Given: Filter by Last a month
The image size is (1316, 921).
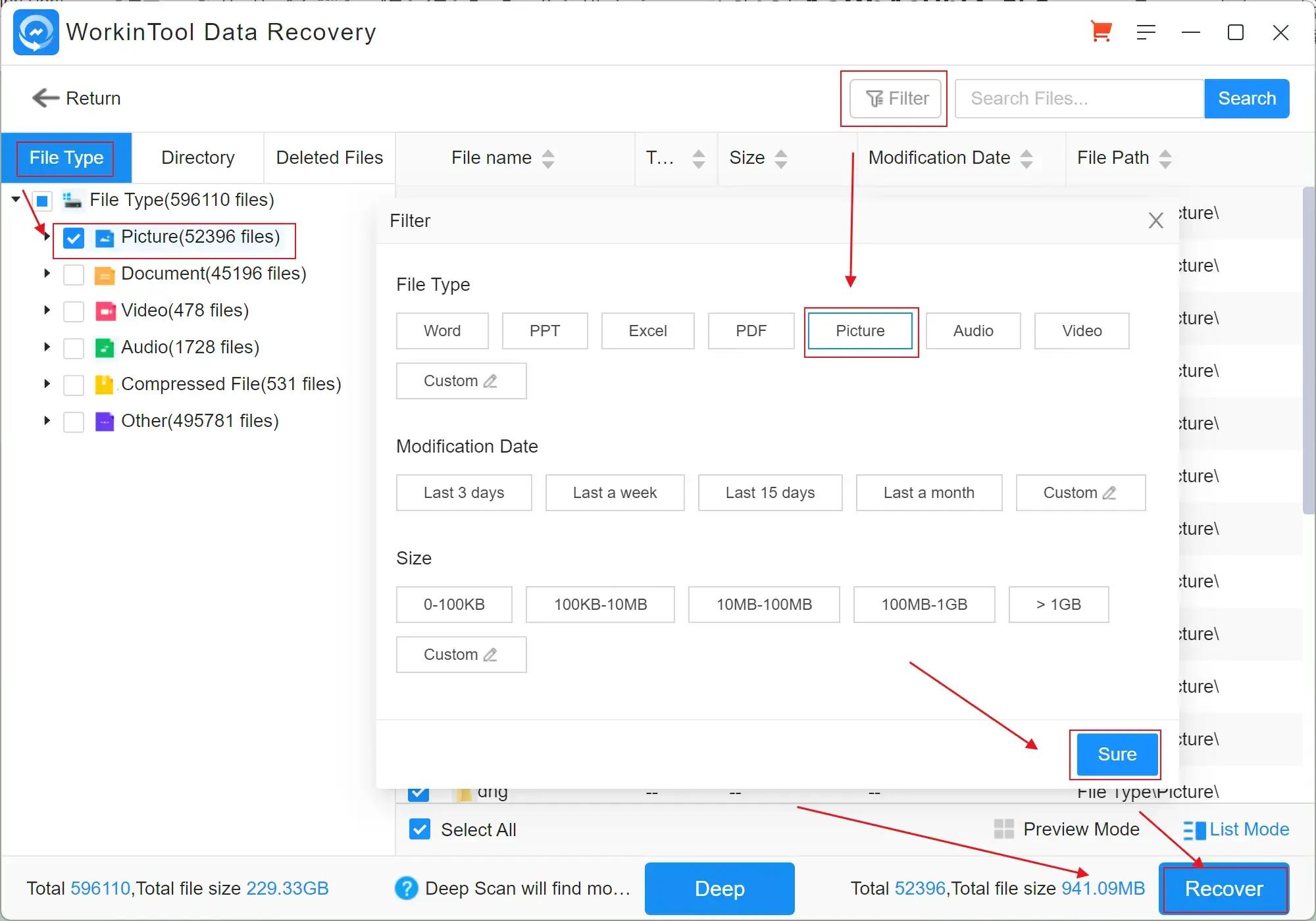Looking at the screenshot, I should tap(929, 493).
